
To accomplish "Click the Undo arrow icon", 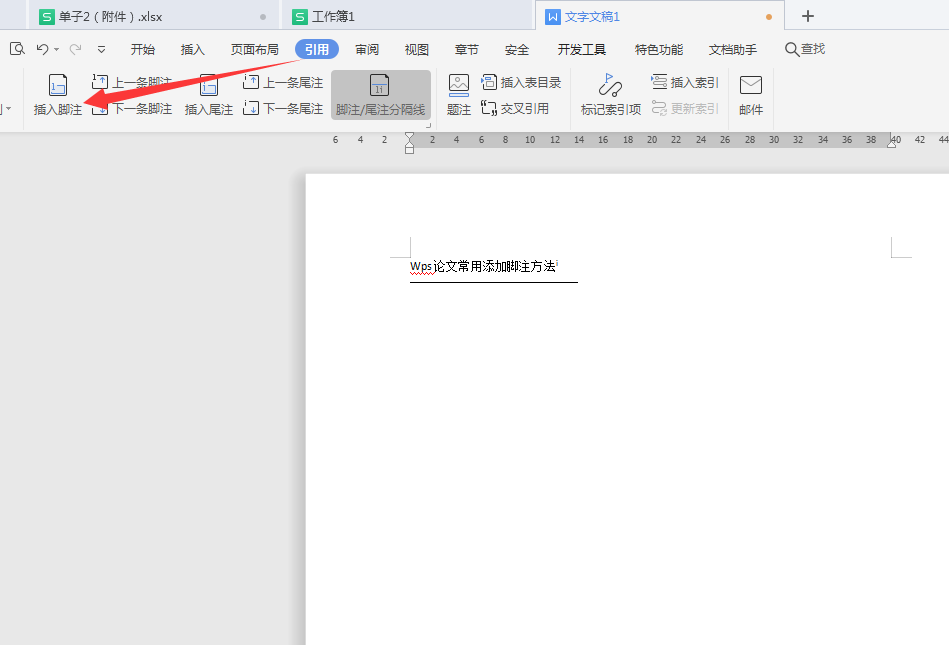I will 42,49.
